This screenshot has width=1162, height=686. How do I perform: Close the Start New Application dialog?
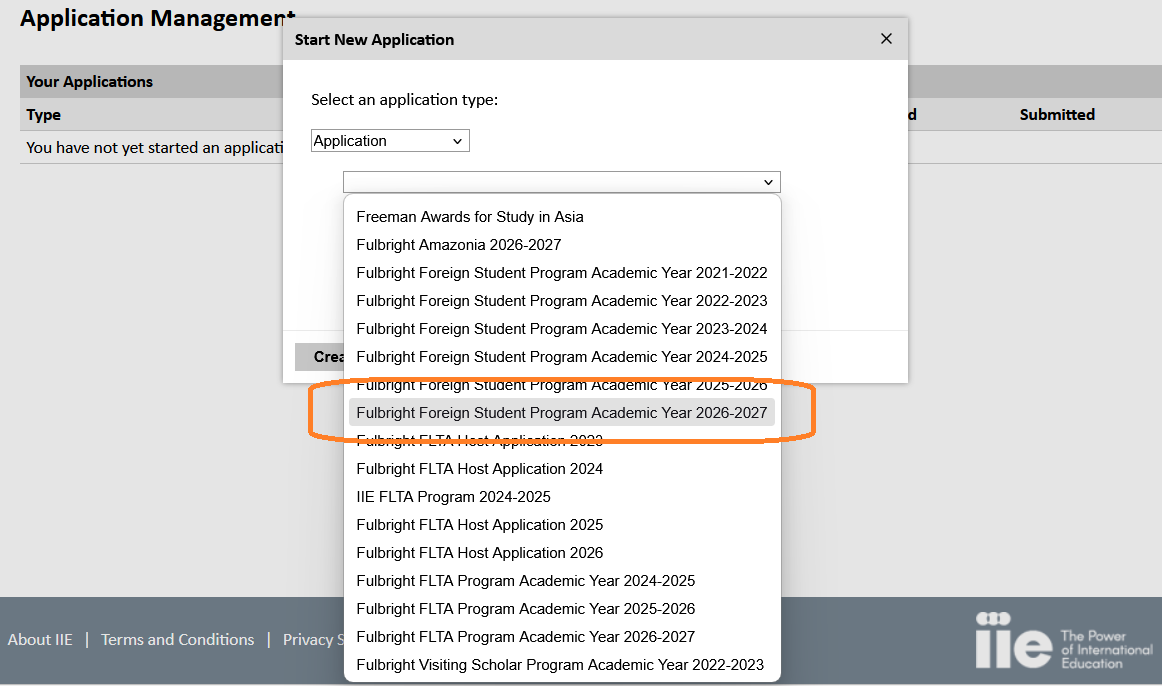pos(886,39)
